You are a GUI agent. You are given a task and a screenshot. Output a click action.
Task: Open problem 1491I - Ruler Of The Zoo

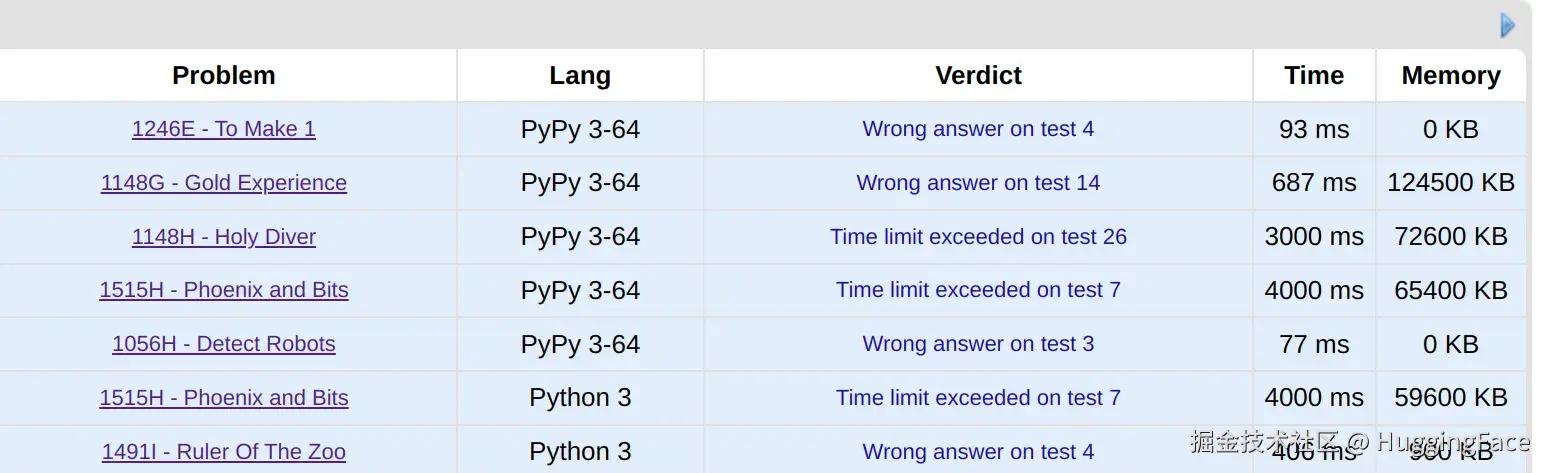224,452
